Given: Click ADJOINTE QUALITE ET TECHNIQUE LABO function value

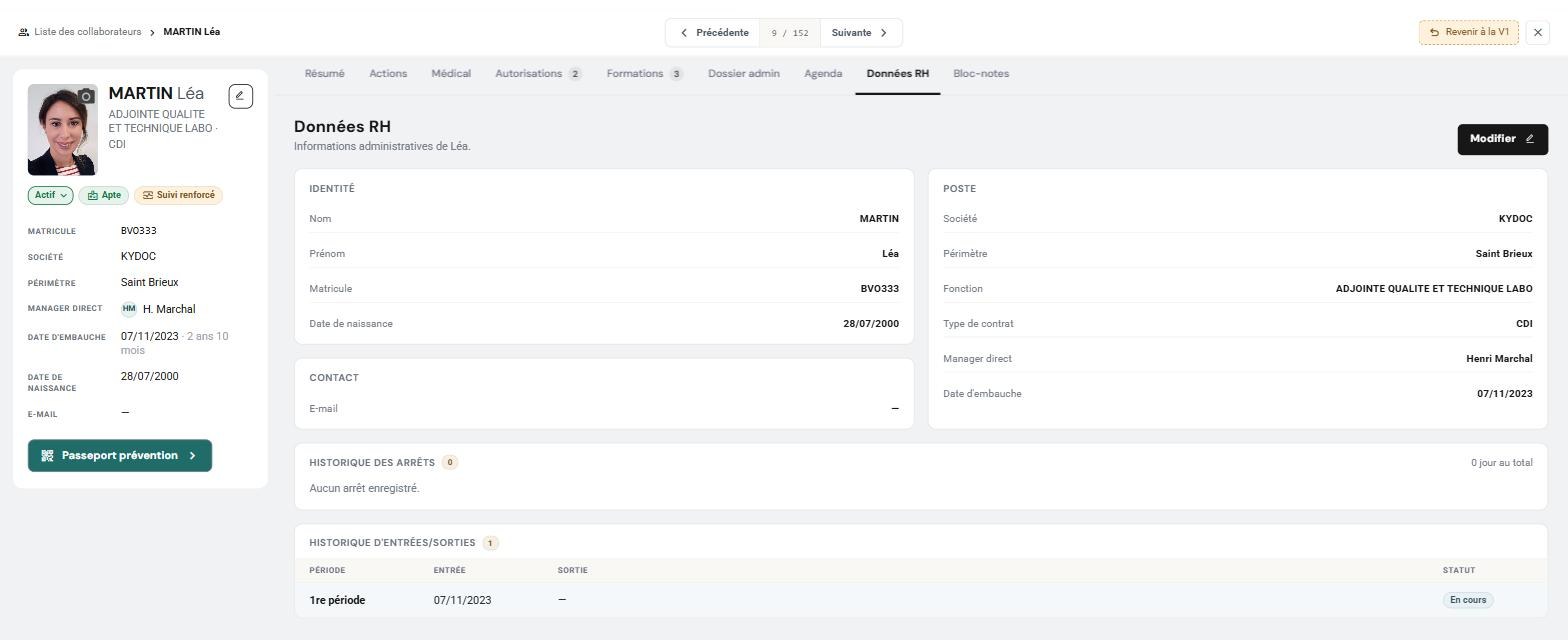Looking at the screenshot, I should [x=1434, y=289].
